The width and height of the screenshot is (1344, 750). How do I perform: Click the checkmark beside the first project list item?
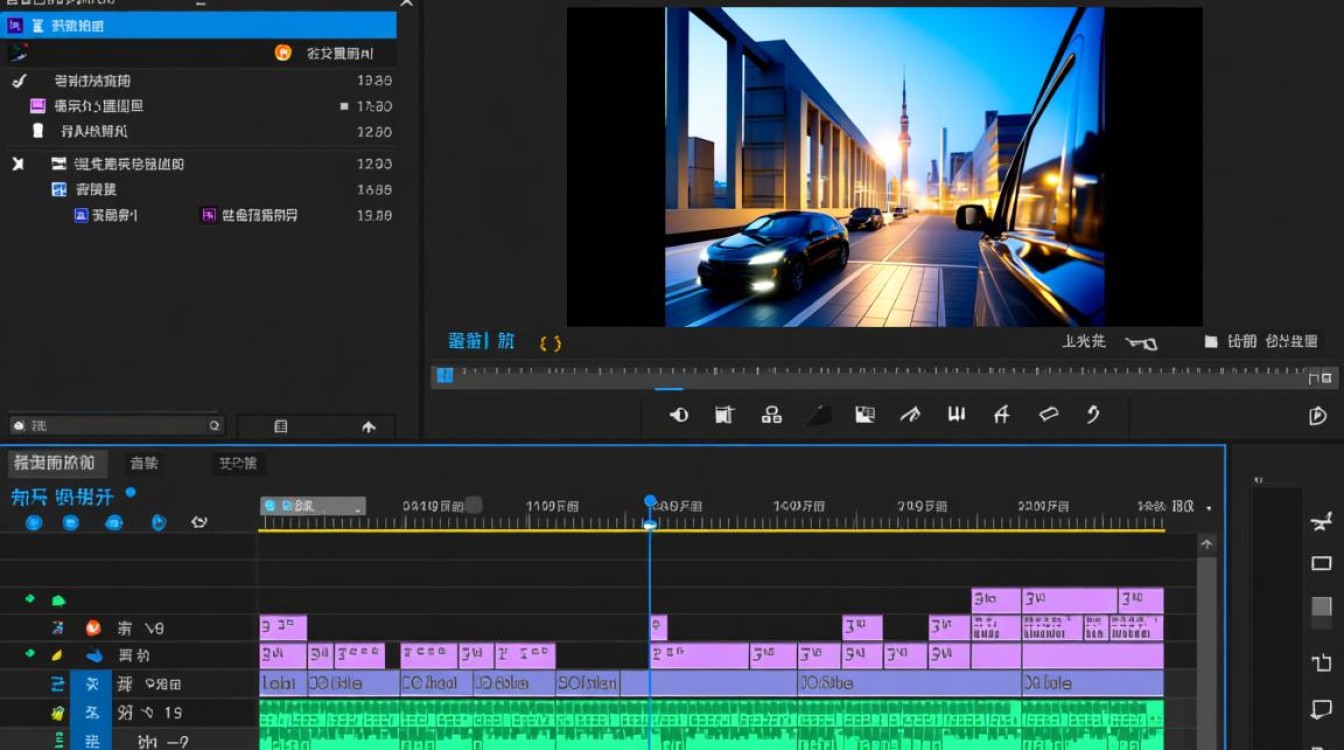[18, 80]
